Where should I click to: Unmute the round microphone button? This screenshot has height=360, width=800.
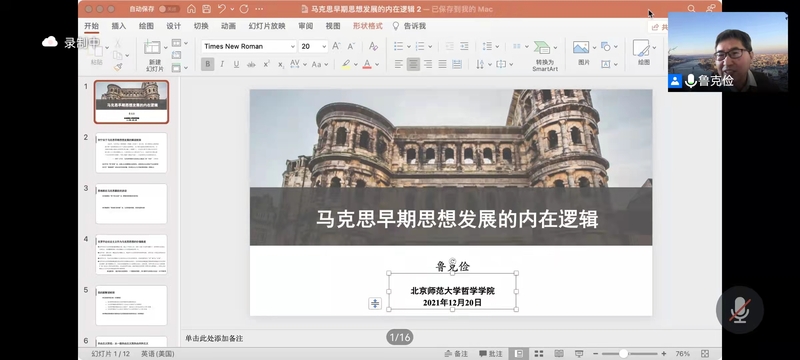pos(739,310)
